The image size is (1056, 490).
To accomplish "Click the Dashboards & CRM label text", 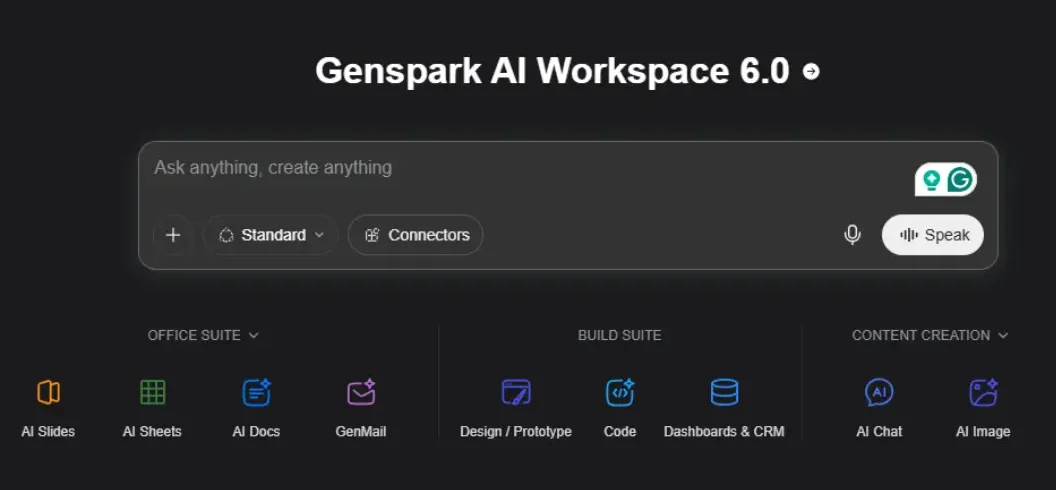I will tap(724, 431).
